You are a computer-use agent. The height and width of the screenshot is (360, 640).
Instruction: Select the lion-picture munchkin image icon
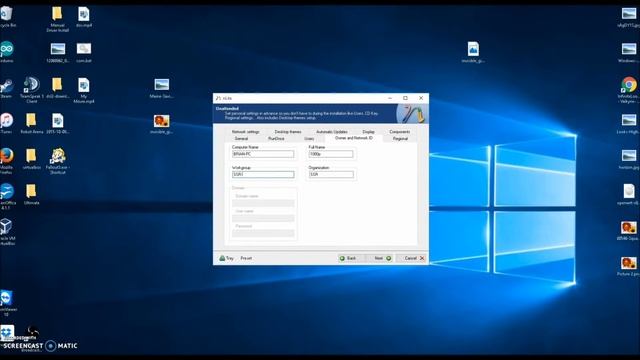pyautogui.click(x=162, y=124)
